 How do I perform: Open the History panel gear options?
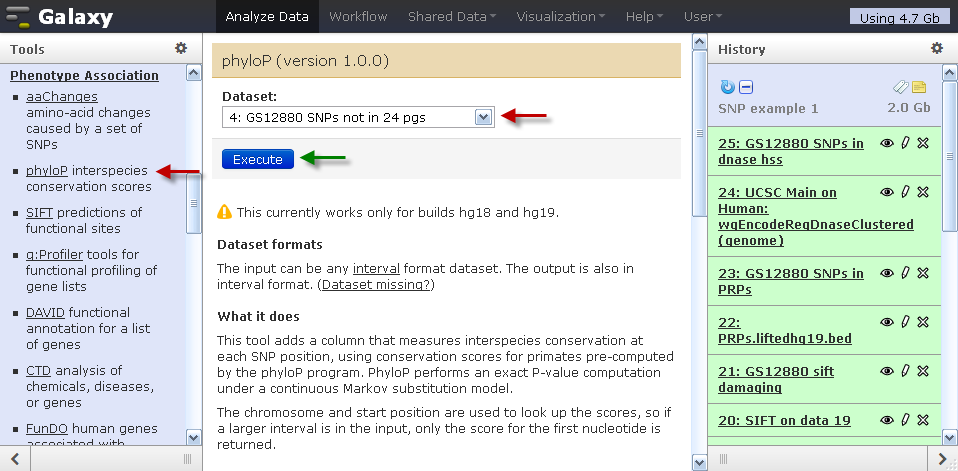click(937, 48)
